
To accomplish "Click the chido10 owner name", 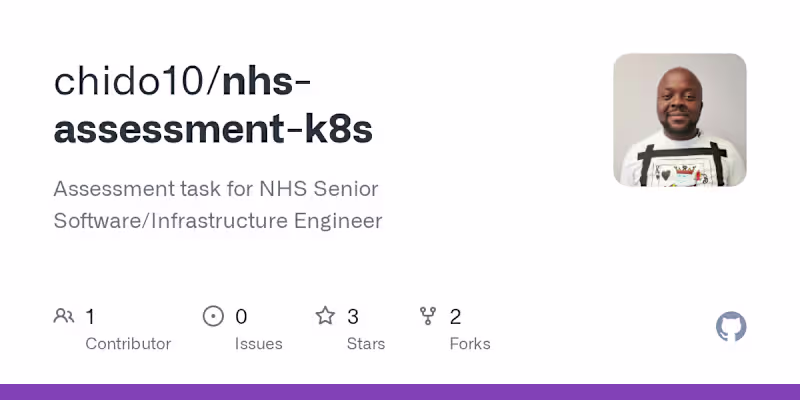I will coord(129,82).
